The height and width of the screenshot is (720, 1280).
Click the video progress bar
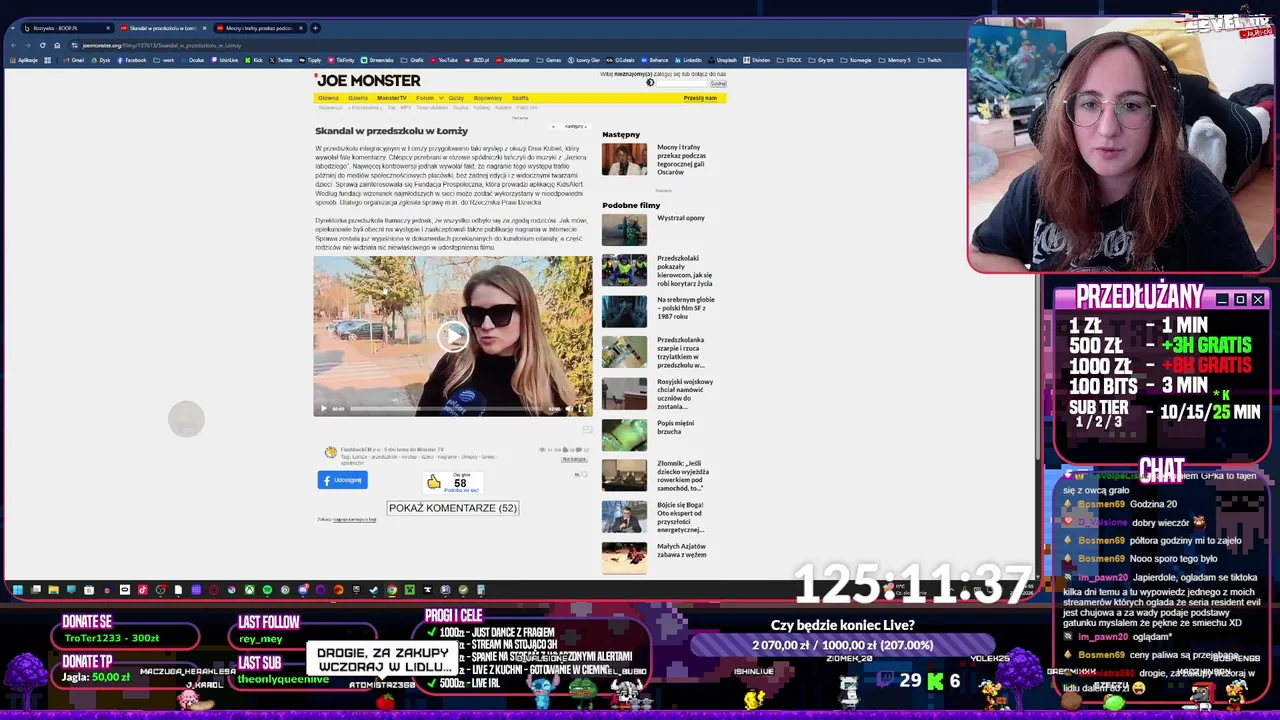(446, 408)
